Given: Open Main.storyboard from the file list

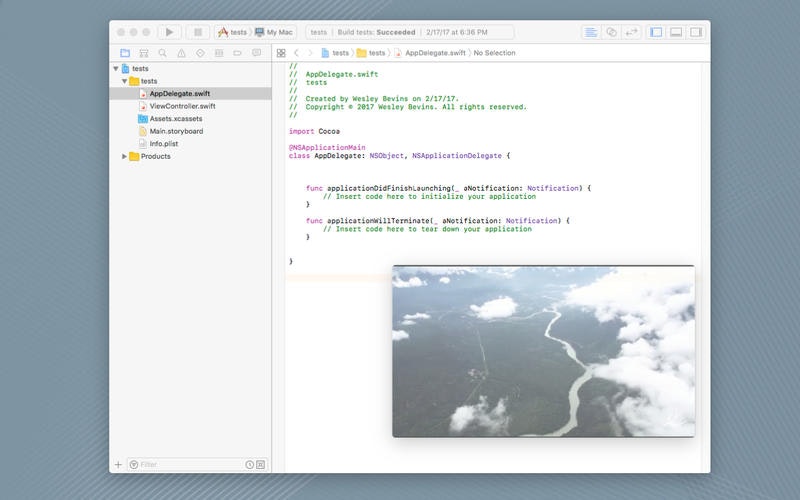Looking at the screenshot, I should tap(176, 131).
